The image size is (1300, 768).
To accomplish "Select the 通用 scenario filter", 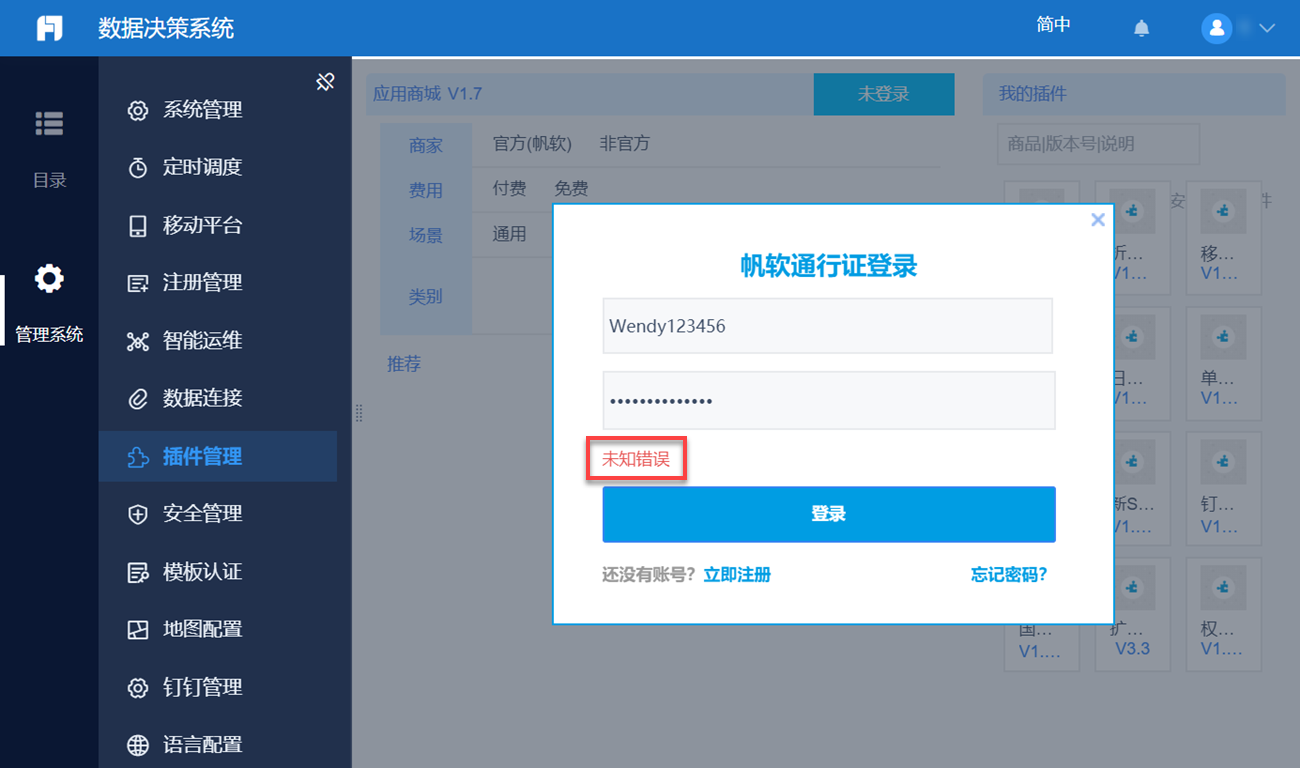I will pos(509,234).
